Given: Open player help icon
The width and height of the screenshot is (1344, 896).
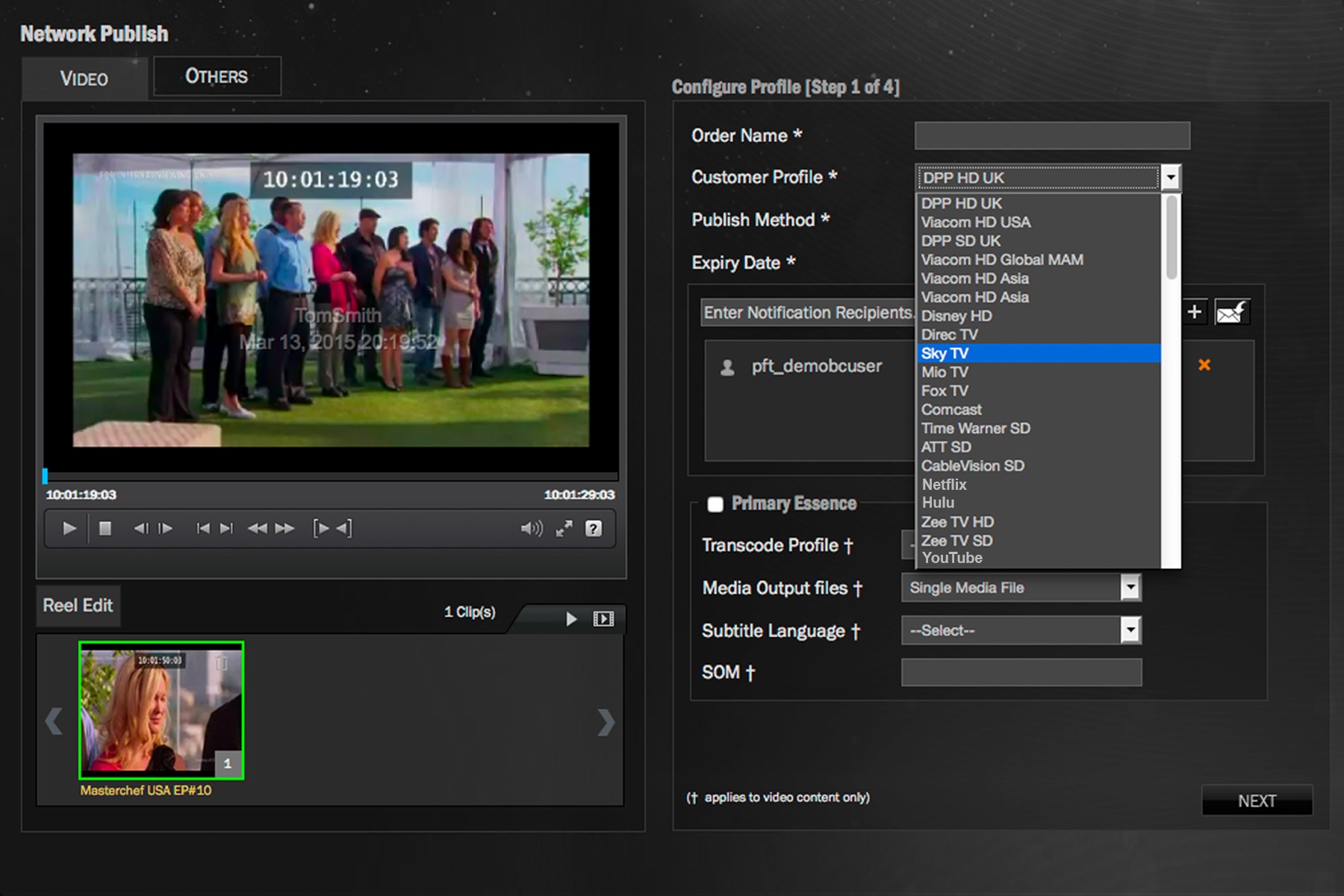Looking at the screenshot, I should [x=594, y=529].
